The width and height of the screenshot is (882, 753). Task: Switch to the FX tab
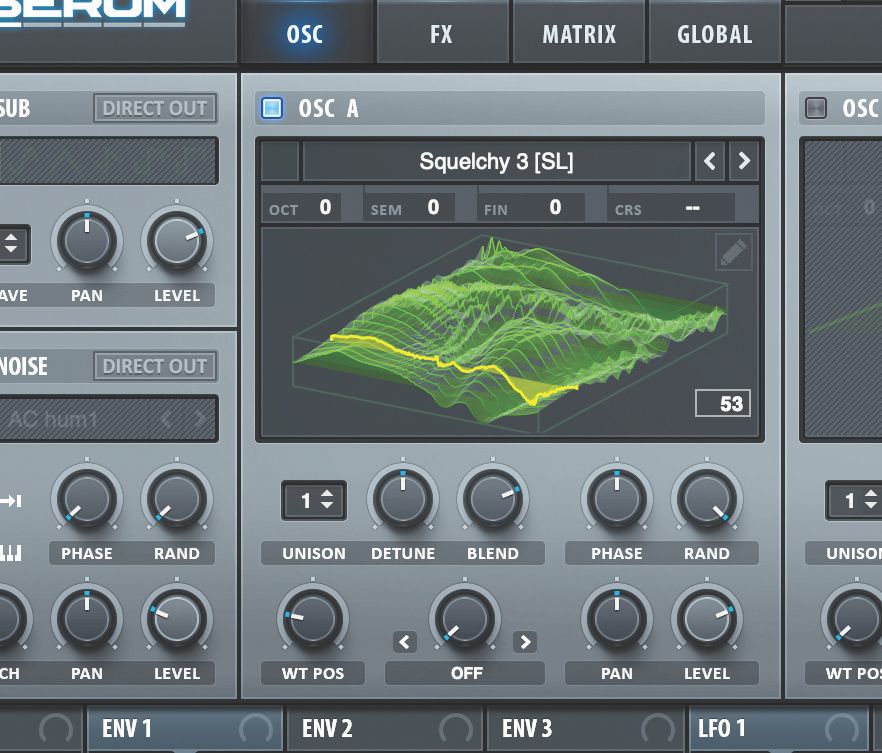coord(442,33)
